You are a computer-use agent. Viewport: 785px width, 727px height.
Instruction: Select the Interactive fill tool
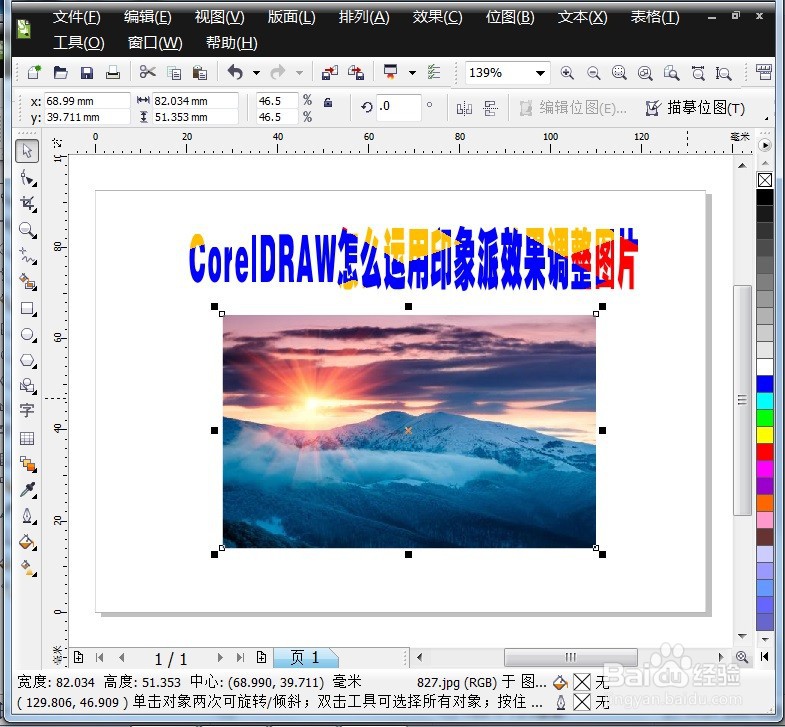coord(27,568)
